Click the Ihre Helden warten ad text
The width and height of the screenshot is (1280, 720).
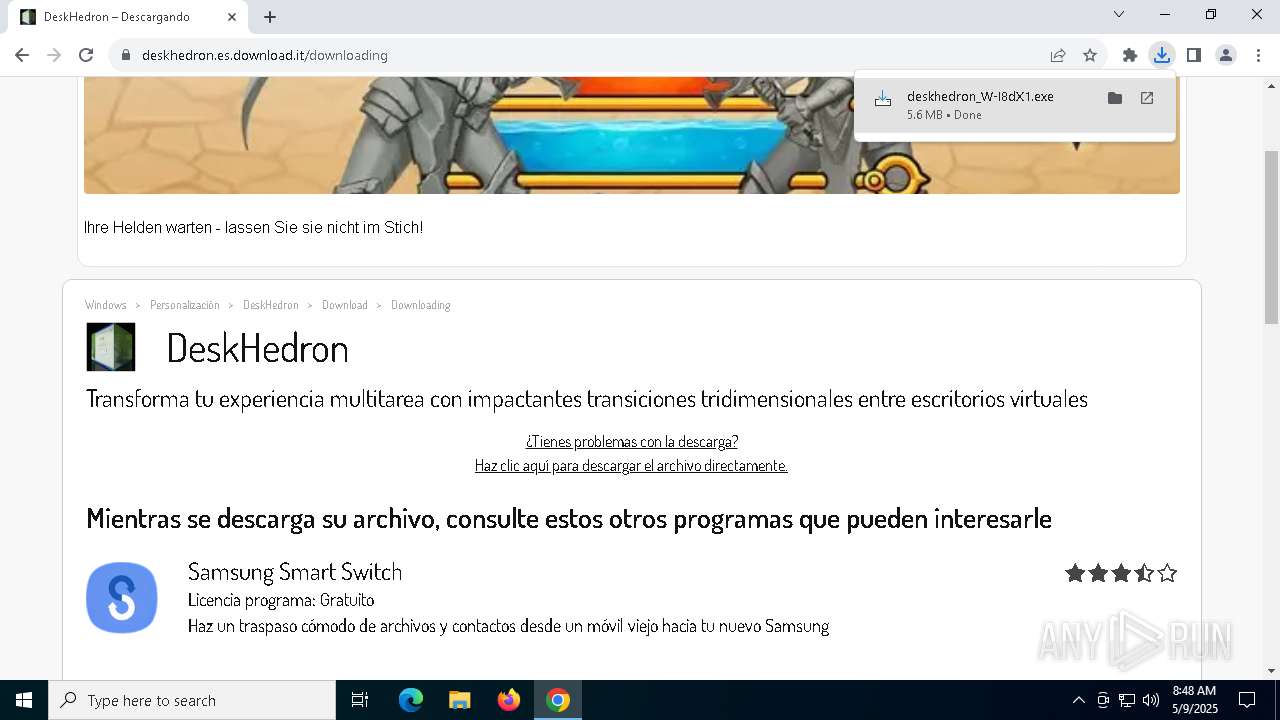click(x=254, y=228)
